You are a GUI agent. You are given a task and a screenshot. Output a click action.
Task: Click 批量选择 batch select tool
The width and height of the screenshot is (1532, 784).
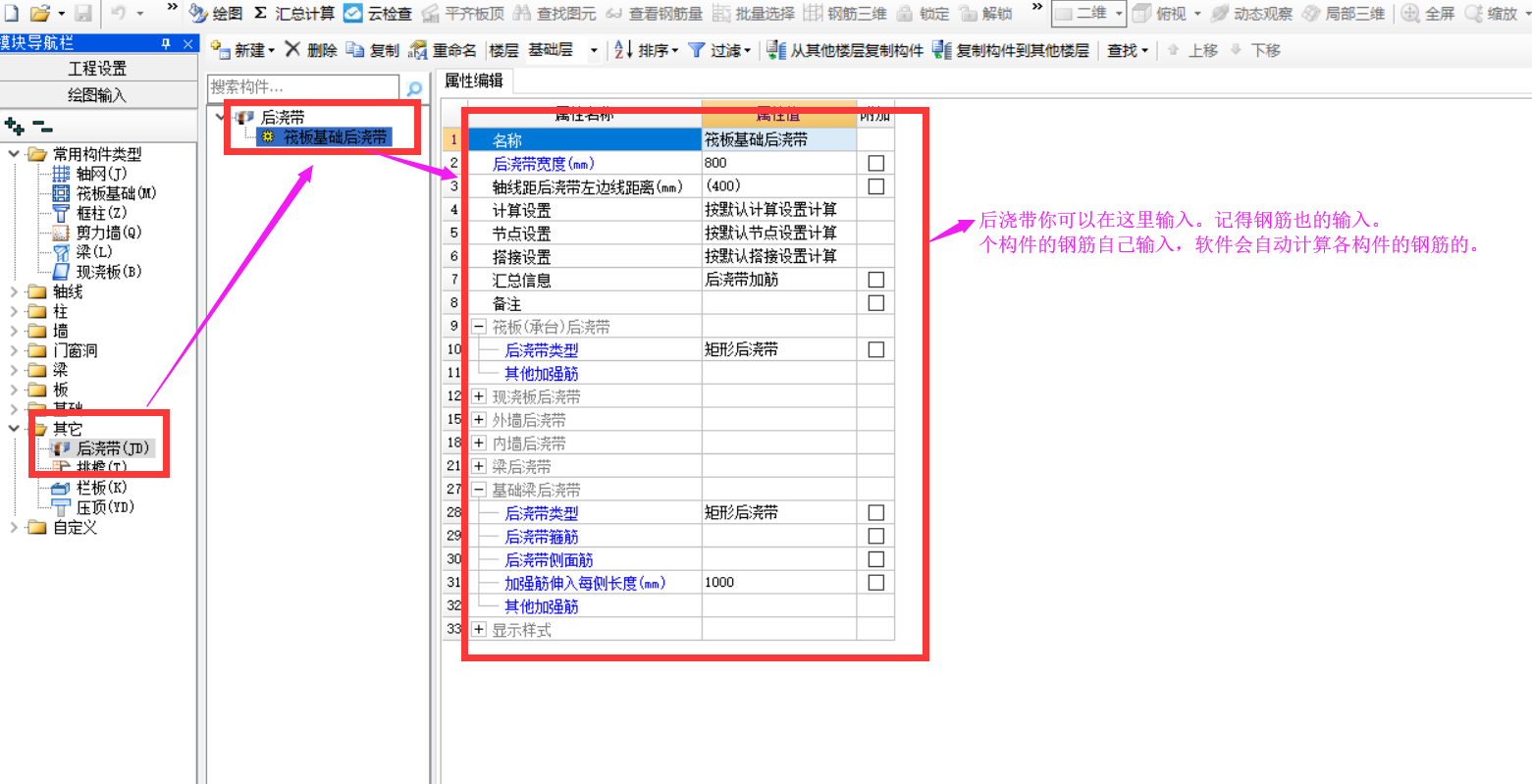coord(754,13)
